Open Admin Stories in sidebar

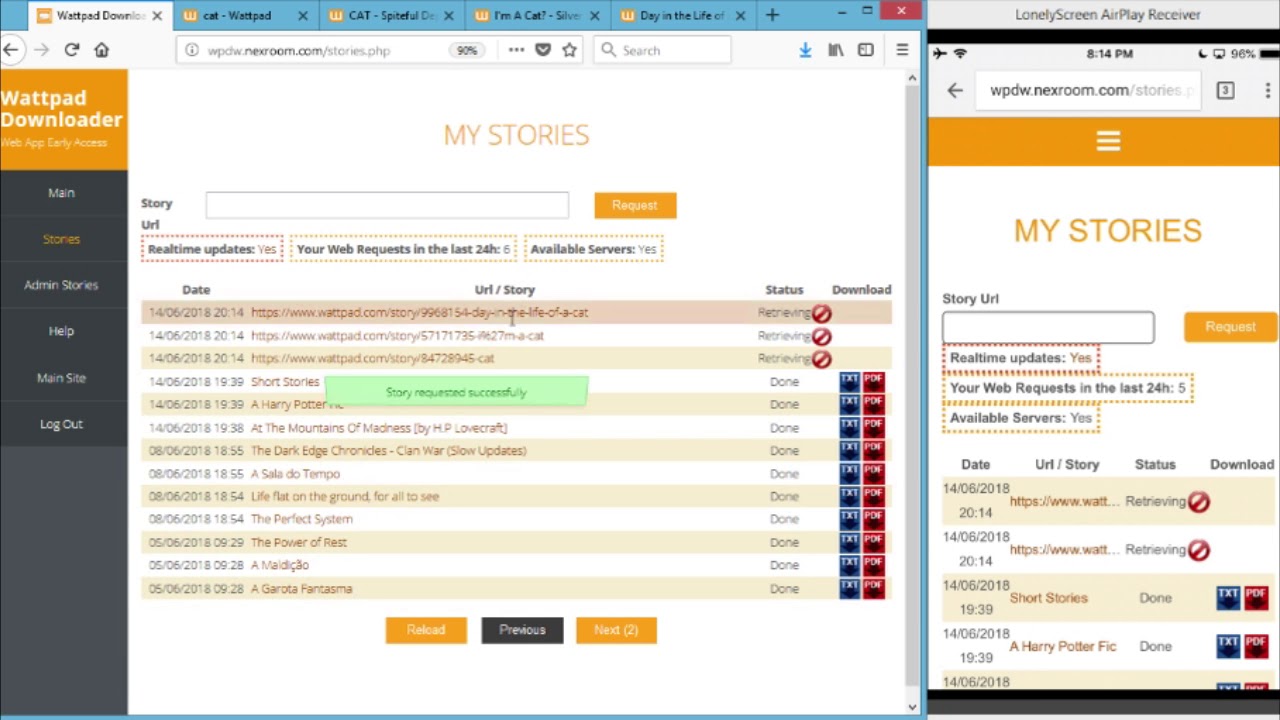point(61,285)
